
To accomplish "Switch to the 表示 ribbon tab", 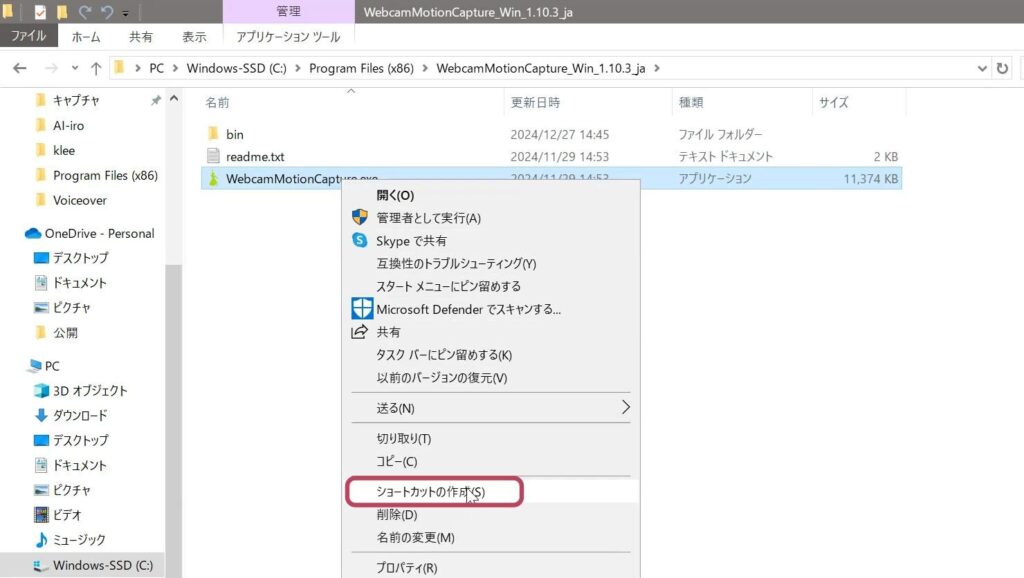I will tap(194, 37).
